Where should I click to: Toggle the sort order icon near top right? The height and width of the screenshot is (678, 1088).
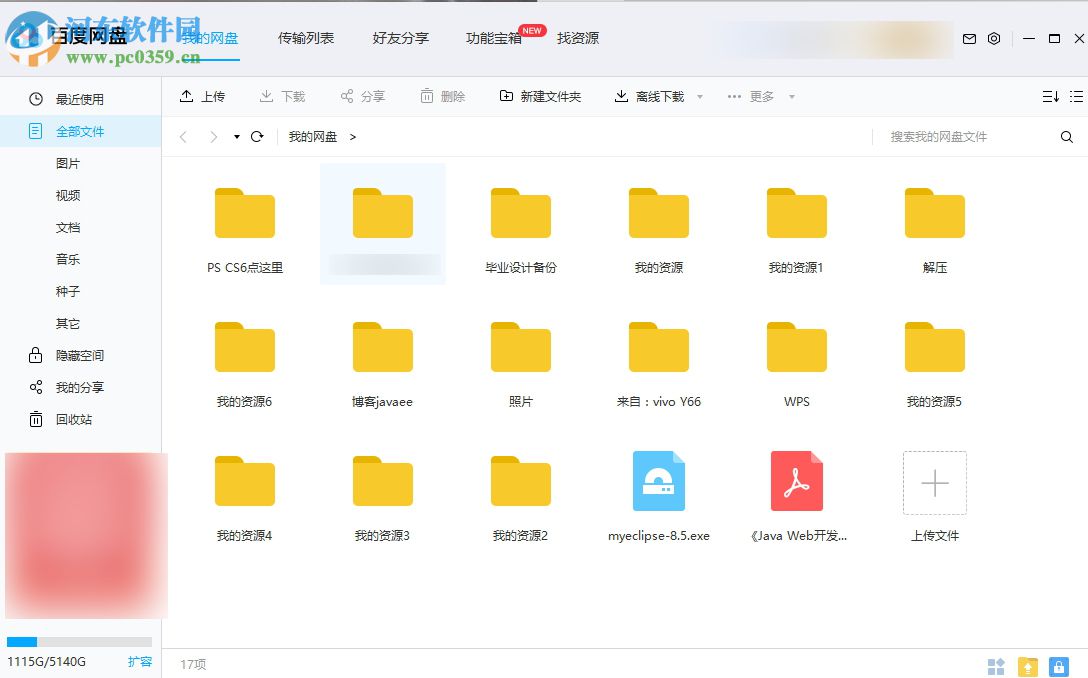pos(1048,96)
